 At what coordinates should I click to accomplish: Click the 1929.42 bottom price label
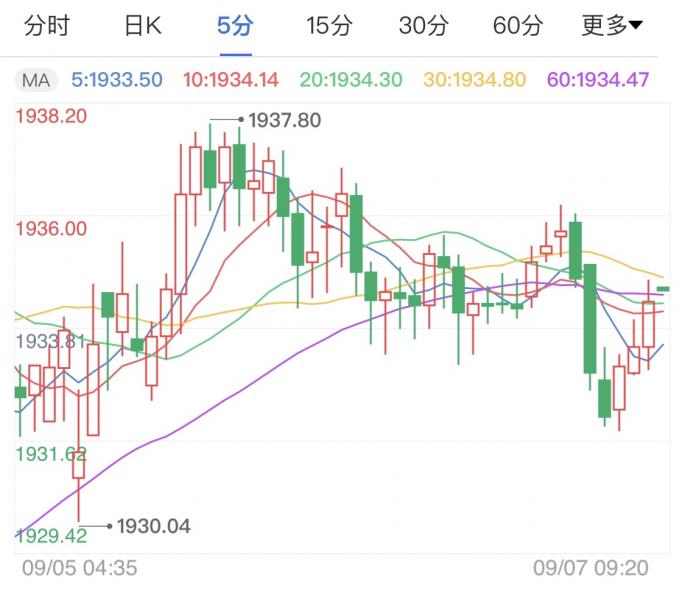pos(51,536)
